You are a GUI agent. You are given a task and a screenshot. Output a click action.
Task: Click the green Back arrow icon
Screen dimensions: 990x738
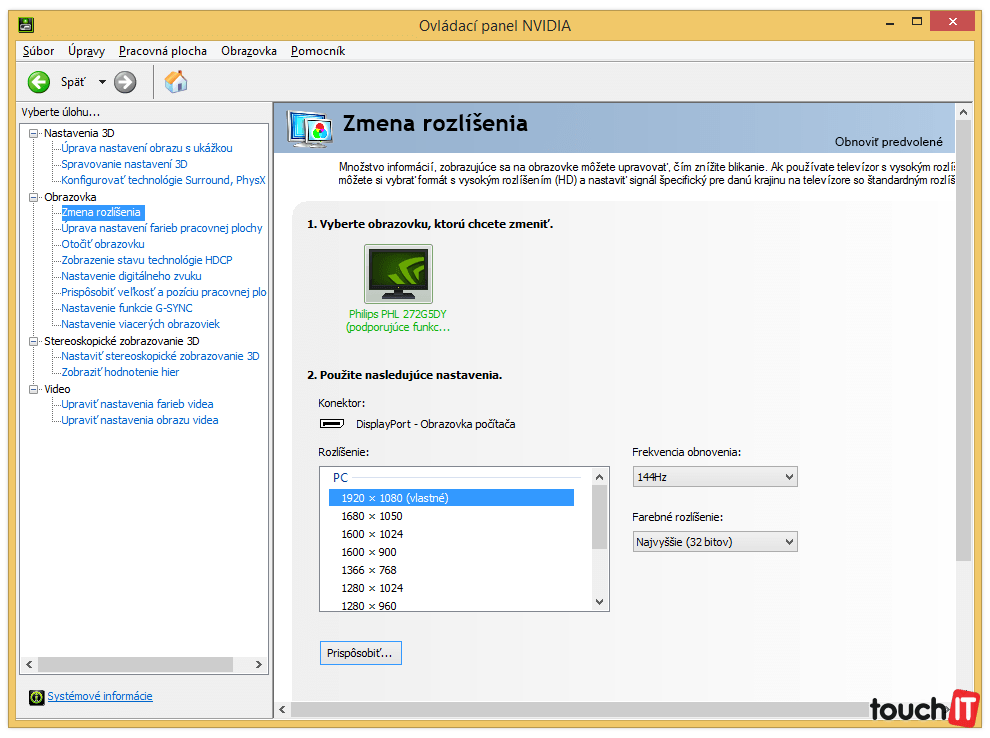[x=39, y=82]
